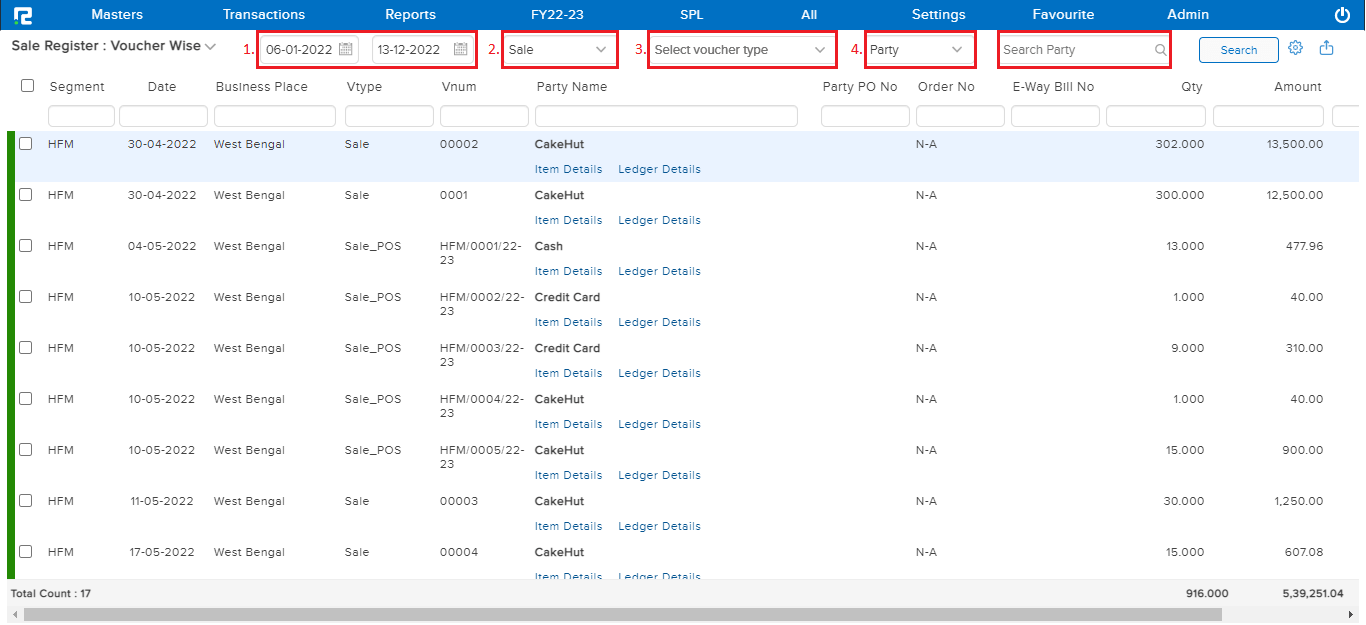Check the row for voucher HFM/0001/22-23
The width and height of the screenshot is (1366, 625).
point(26,245)
